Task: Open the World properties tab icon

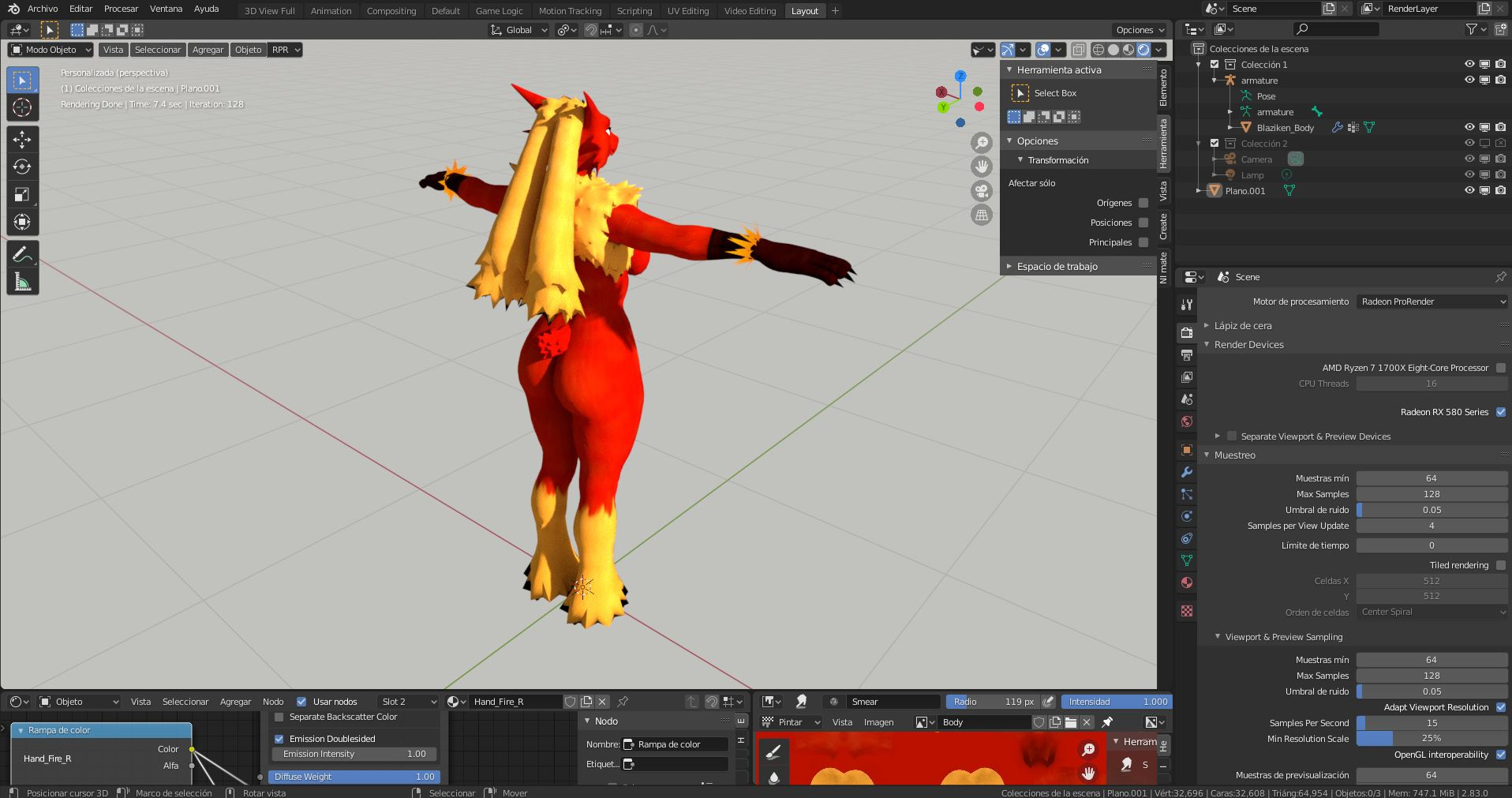Action: (x=1186, y=421)
